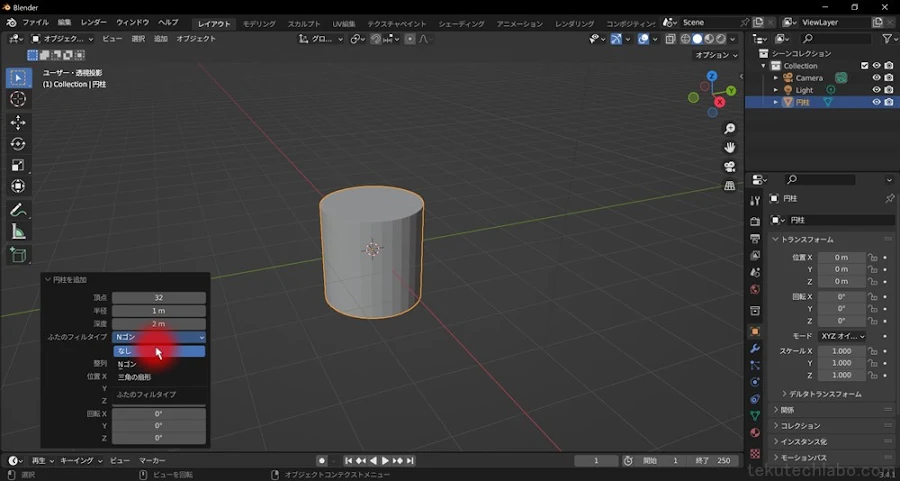Disable rendering for 円柱 row
900x481 pixels.
pos(889,102)
